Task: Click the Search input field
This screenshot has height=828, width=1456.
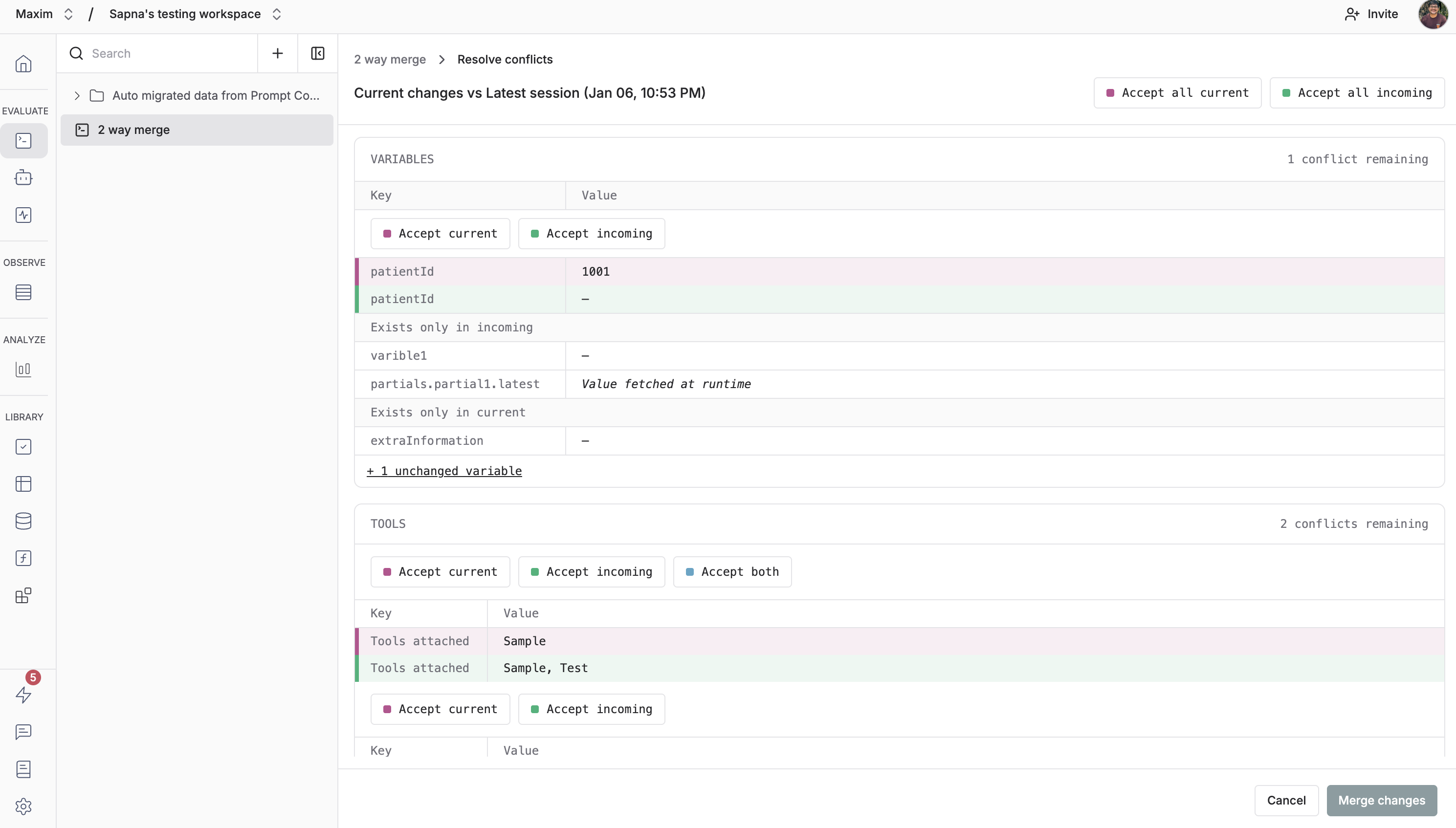Action: 171,53
